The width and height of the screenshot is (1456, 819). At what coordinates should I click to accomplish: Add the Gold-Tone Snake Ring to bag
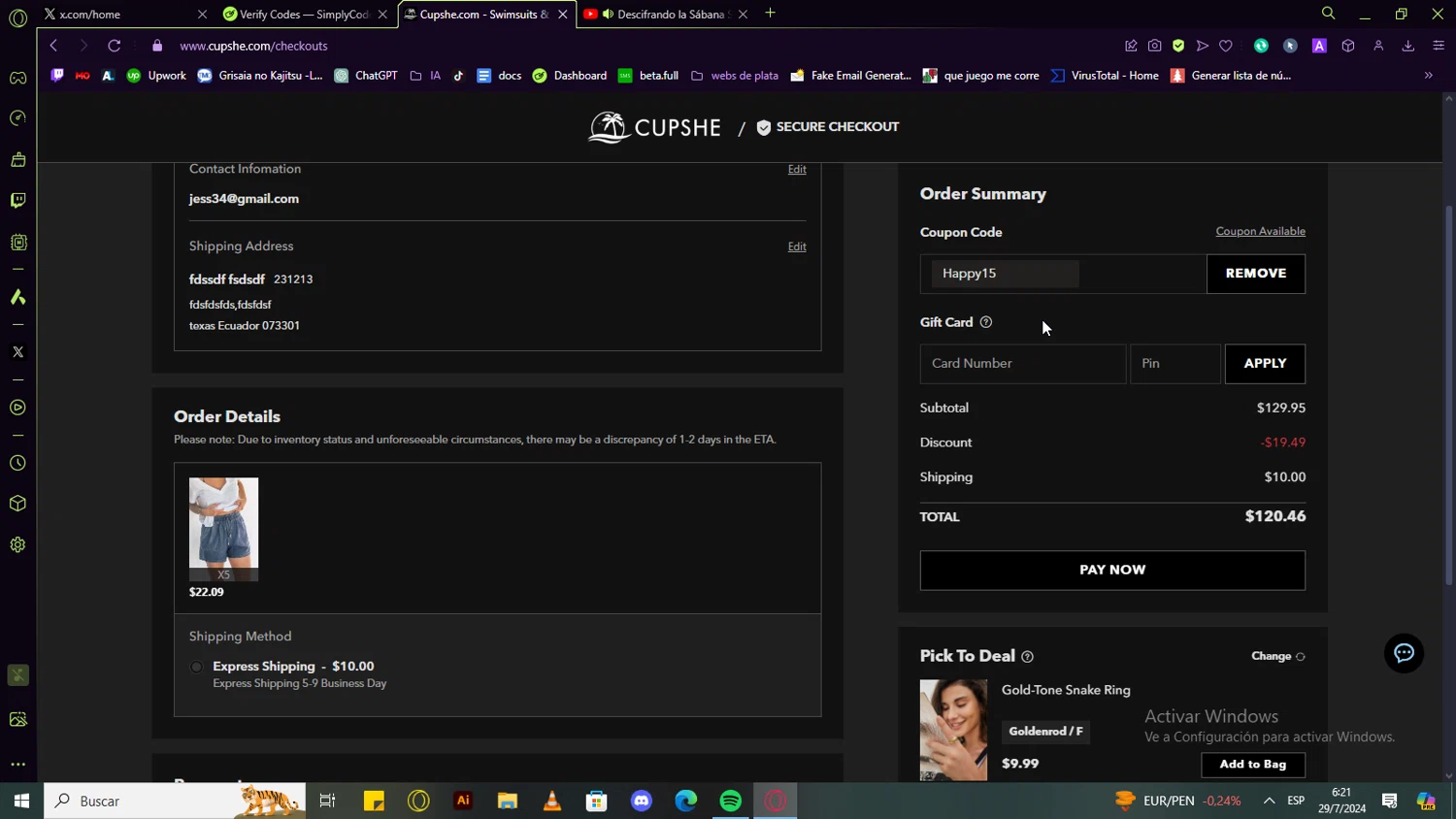pyautogui.click(x=1253, y=765)
